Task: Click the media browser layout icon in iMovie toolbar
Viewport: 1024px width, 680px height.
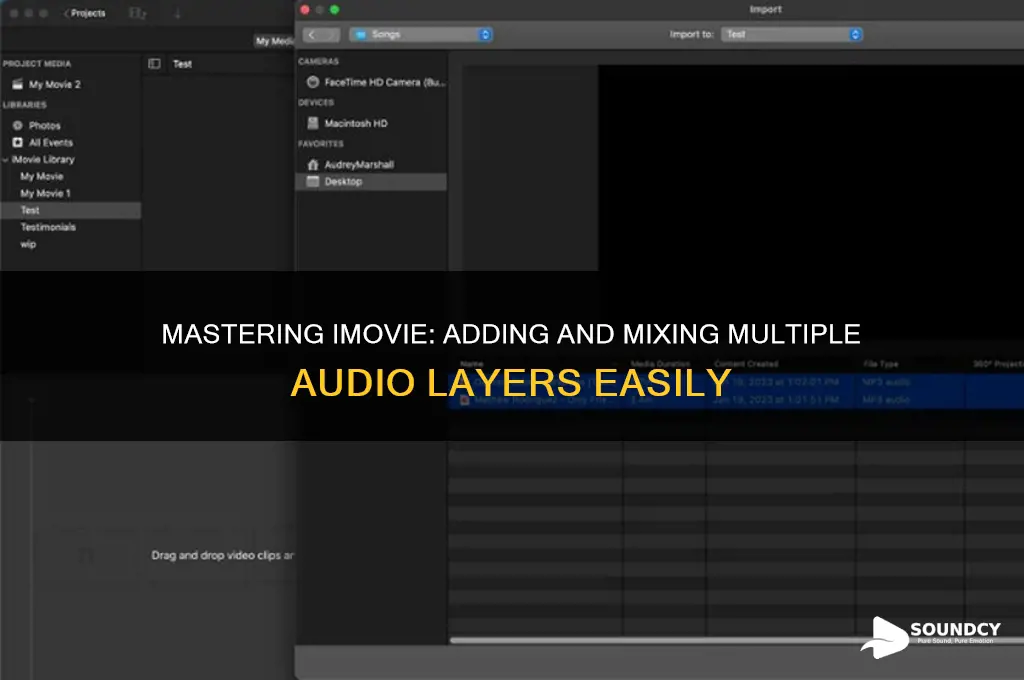Action: (137, 13)
